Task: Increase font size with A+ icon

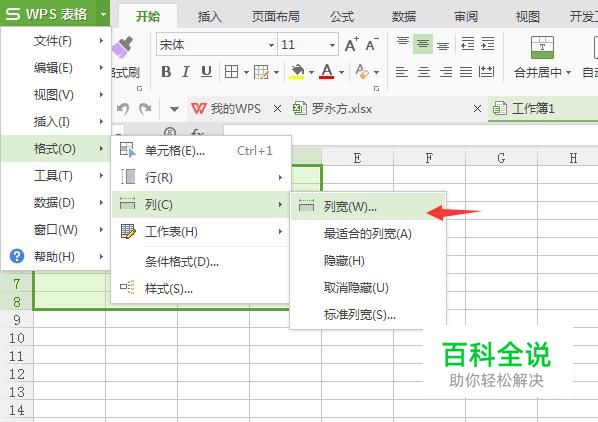Action: point(351,45)
